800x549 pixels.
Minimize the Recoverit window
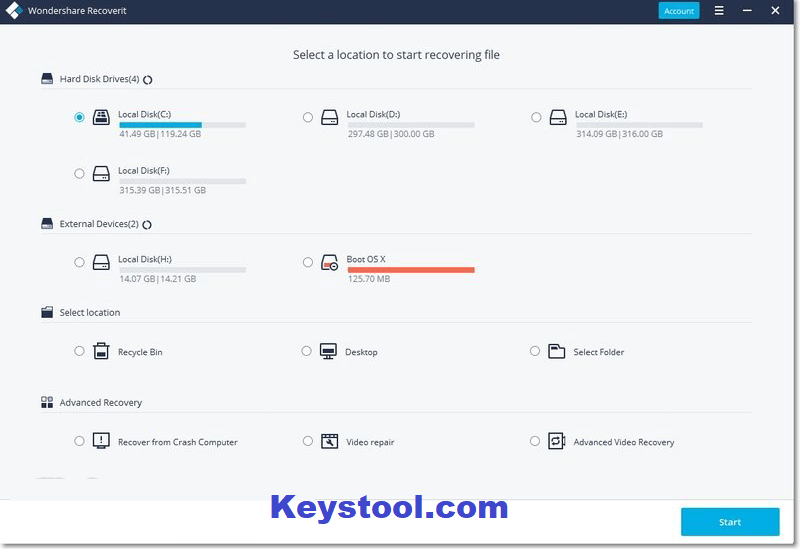(x=747, y=10)
